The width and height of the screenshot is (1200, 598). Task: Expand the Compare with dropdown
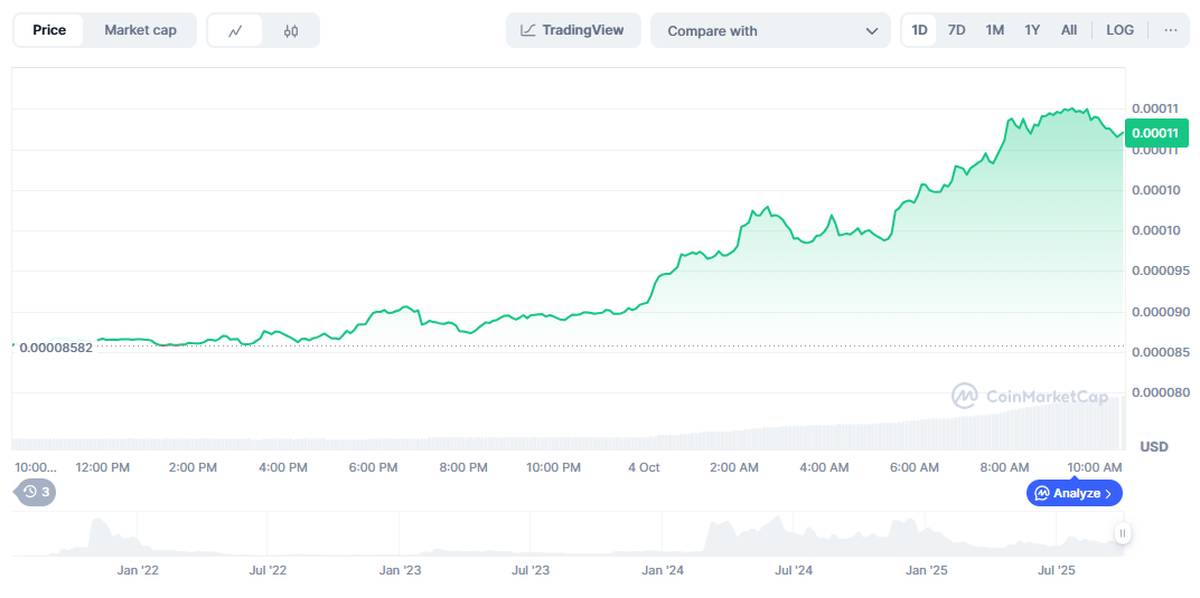[770, 30]
